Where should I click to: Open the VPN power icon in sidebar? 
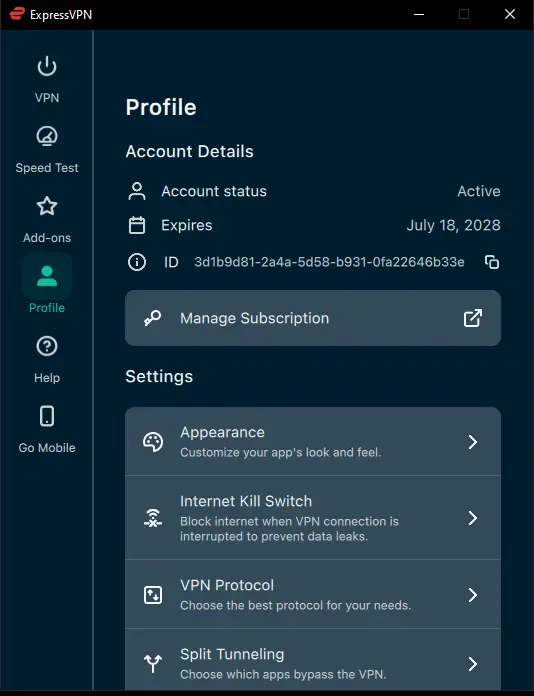47,67
